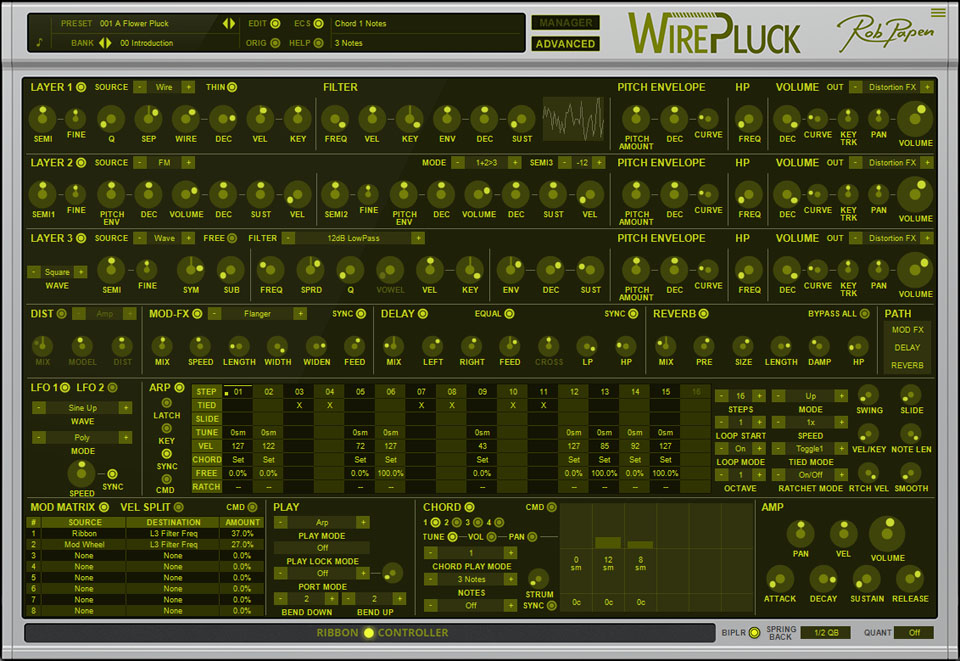This screenshot has height=661, width=960.
Task: Click the Reverb SIZE knob
Action: pos(743,346)
